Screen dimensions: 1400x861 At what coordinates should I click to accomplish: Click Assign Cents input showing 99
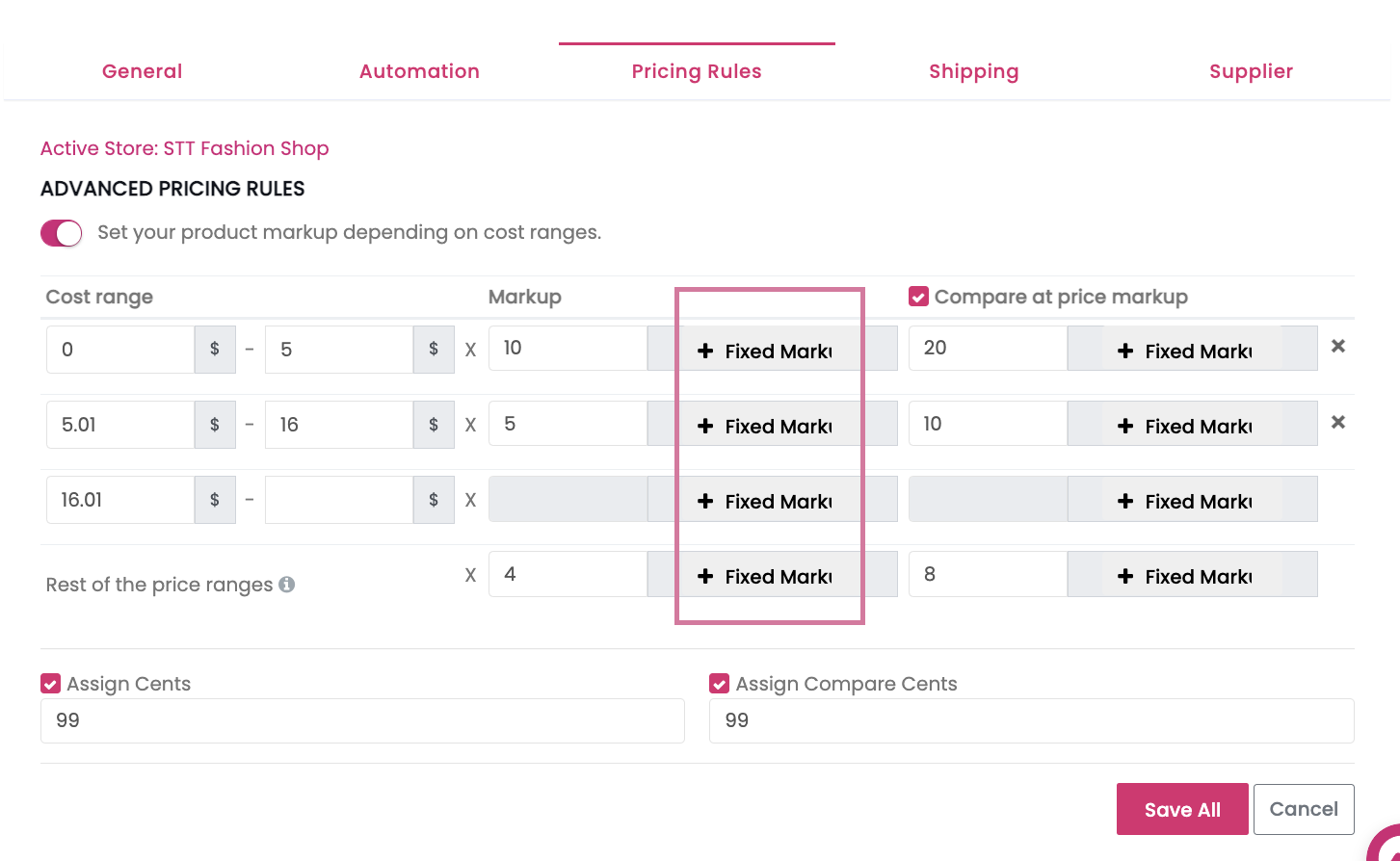point(362,720)
